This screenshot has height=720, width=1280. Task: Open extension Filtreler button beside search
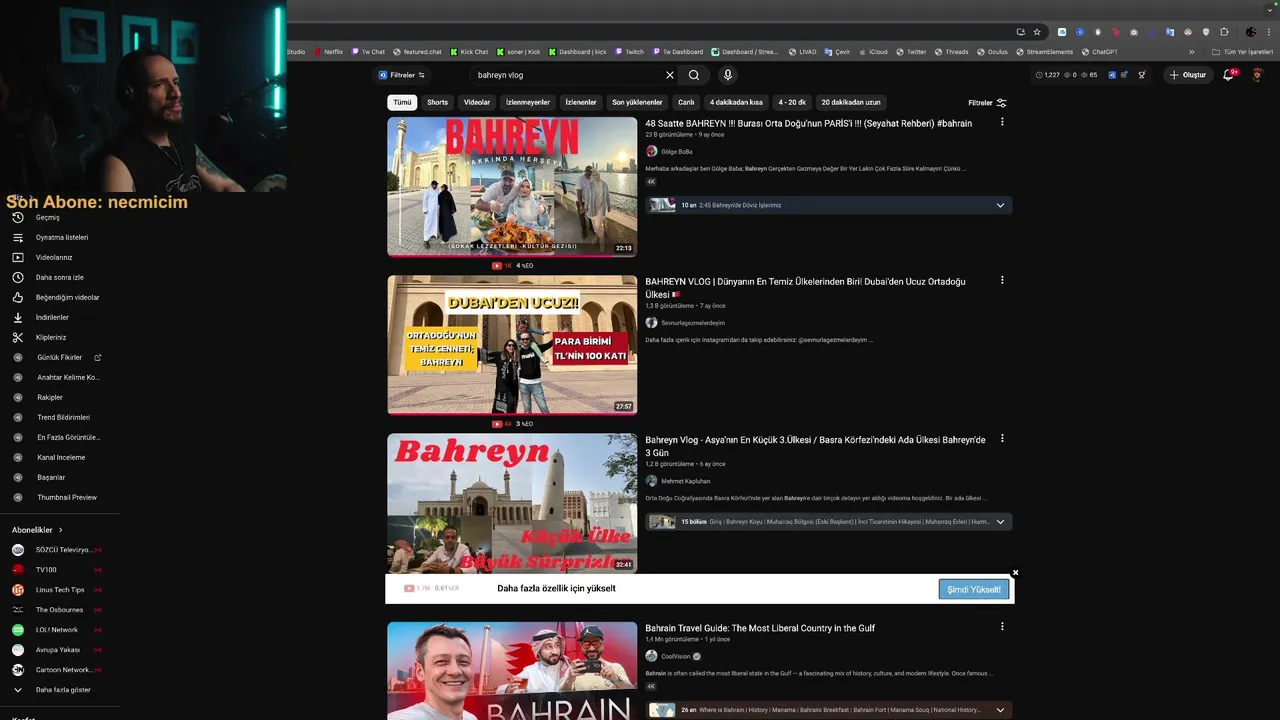[x=402, y=75]
